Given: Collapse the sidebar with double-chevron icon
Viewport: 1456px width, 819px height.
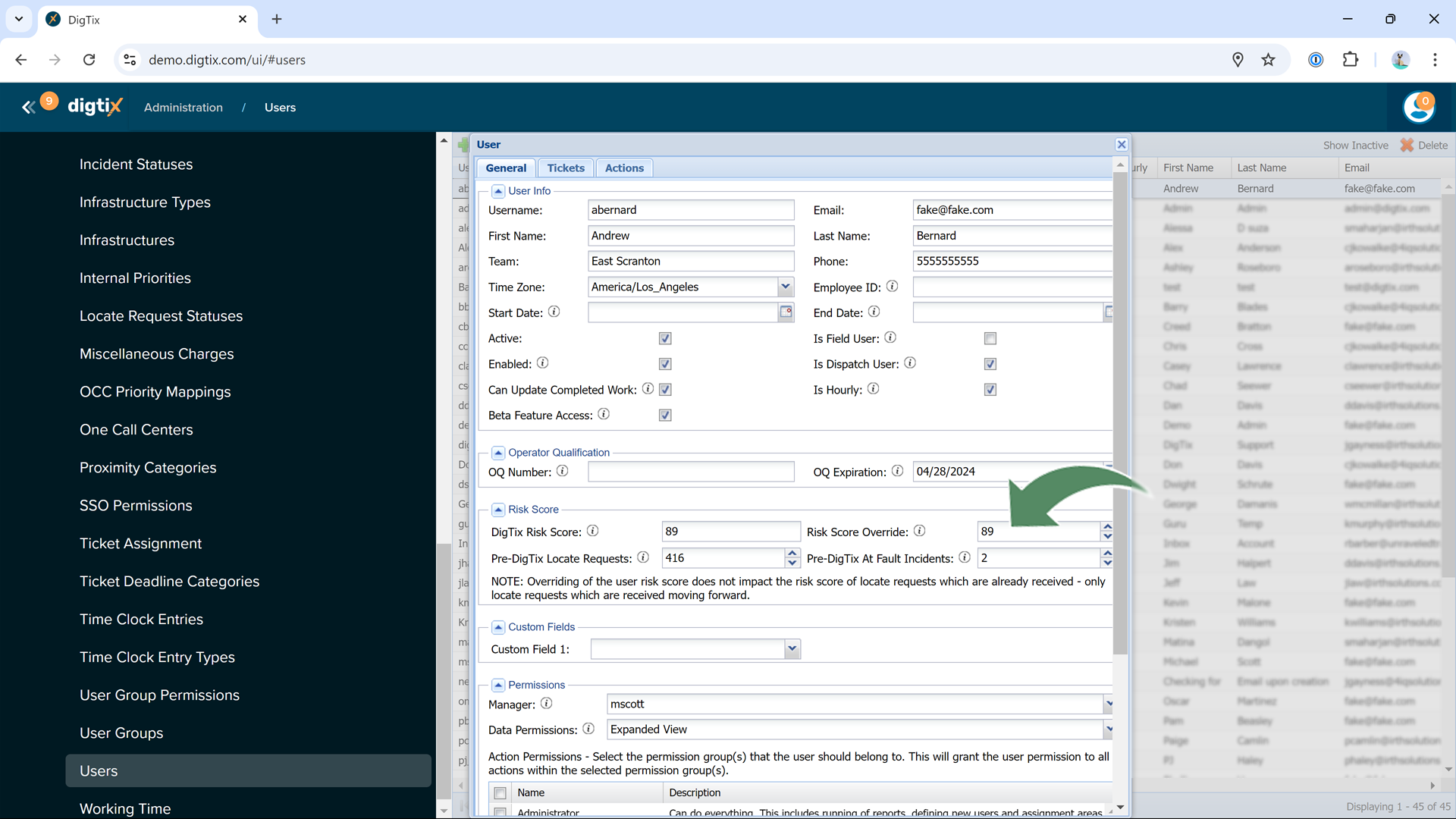Looking at the screenshot, I should [x=28, y=108].
